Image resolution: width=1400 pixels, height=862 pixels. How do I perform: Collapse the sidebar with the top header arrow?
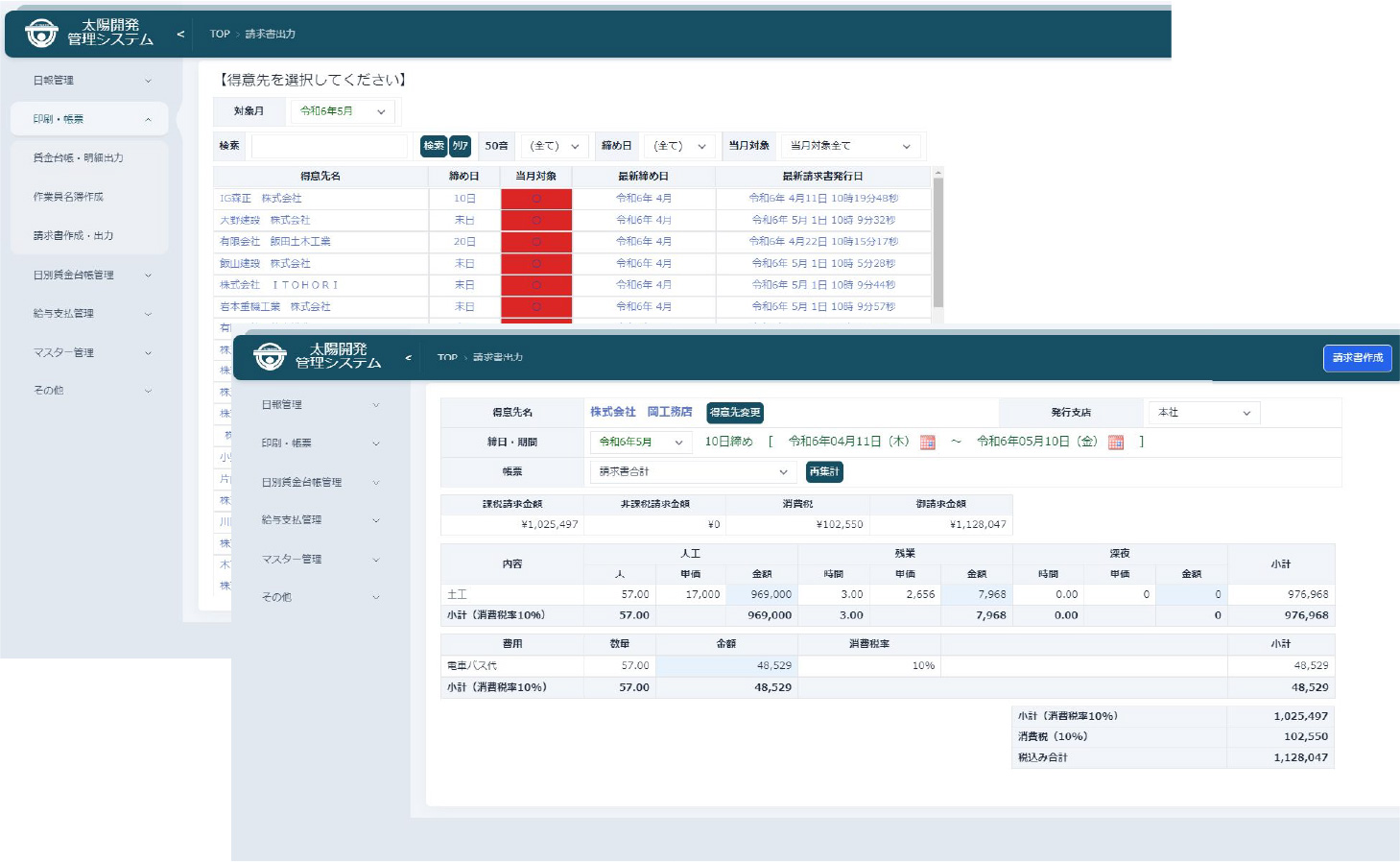pyautogui.click(x=180, y=34)
